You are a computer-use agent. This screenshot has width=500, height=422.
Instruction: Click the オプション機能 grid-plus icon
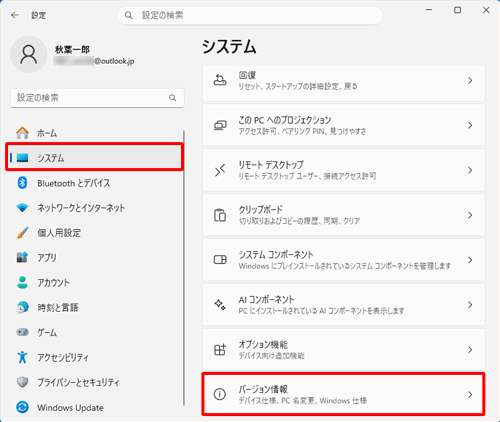tap(220, 350)
